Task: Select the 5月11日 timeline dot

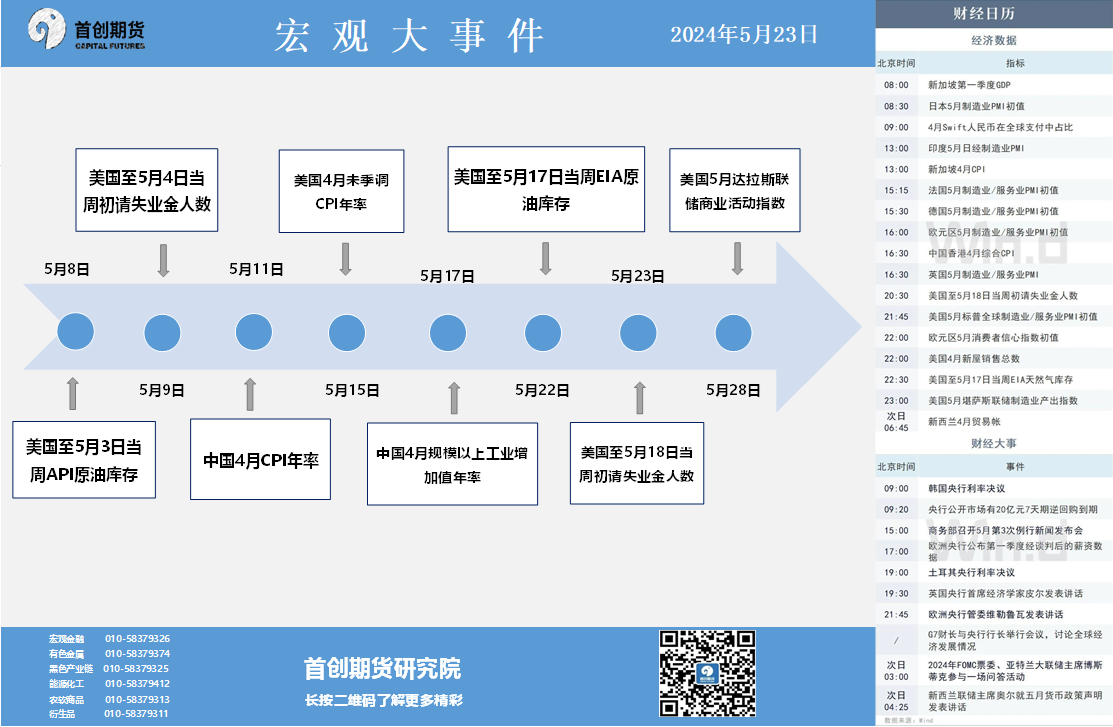Action: click(253, 332)
